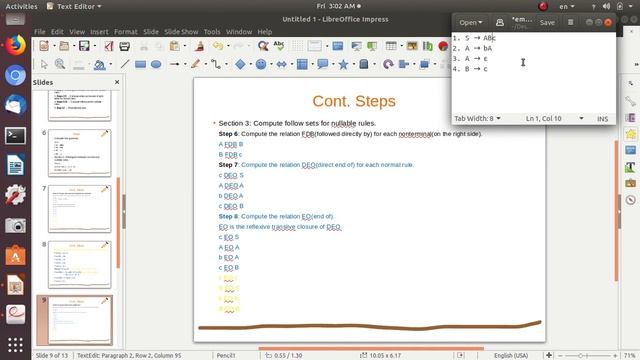This screenshot has height=360, width=640.
Task: Click the New presentation icon in Impress
Action: [44, 46]
